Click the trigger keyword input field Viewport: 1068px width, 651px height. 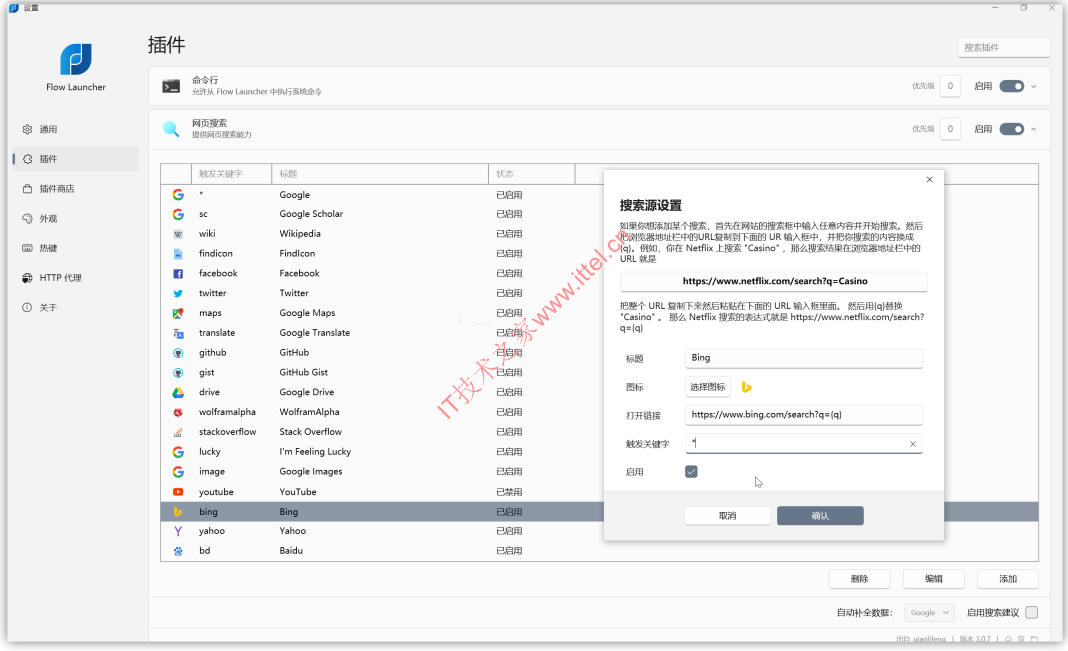(804, 443)
